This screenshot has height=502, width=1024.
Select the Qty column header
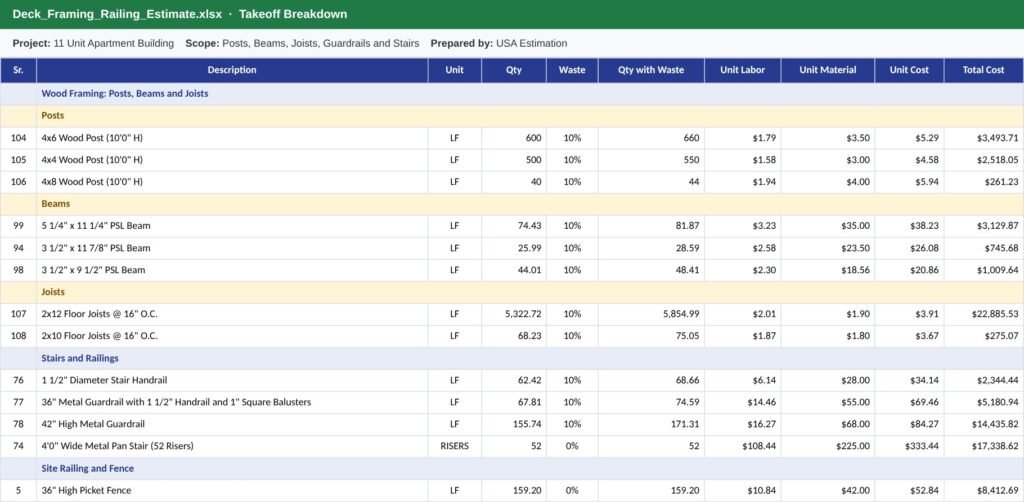[x=514, y=71]
